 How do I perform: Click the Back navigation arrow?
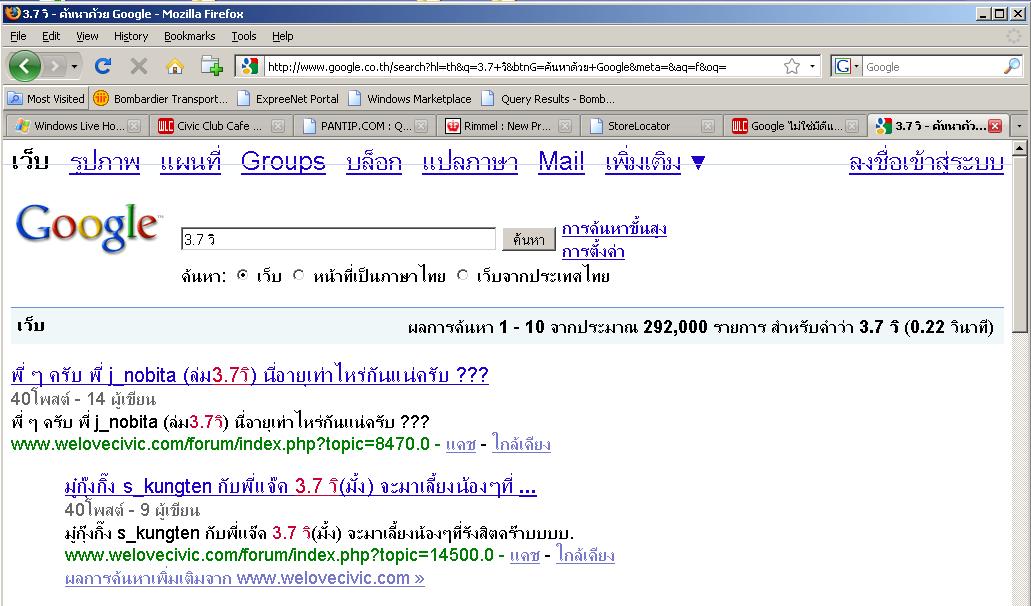26,67
